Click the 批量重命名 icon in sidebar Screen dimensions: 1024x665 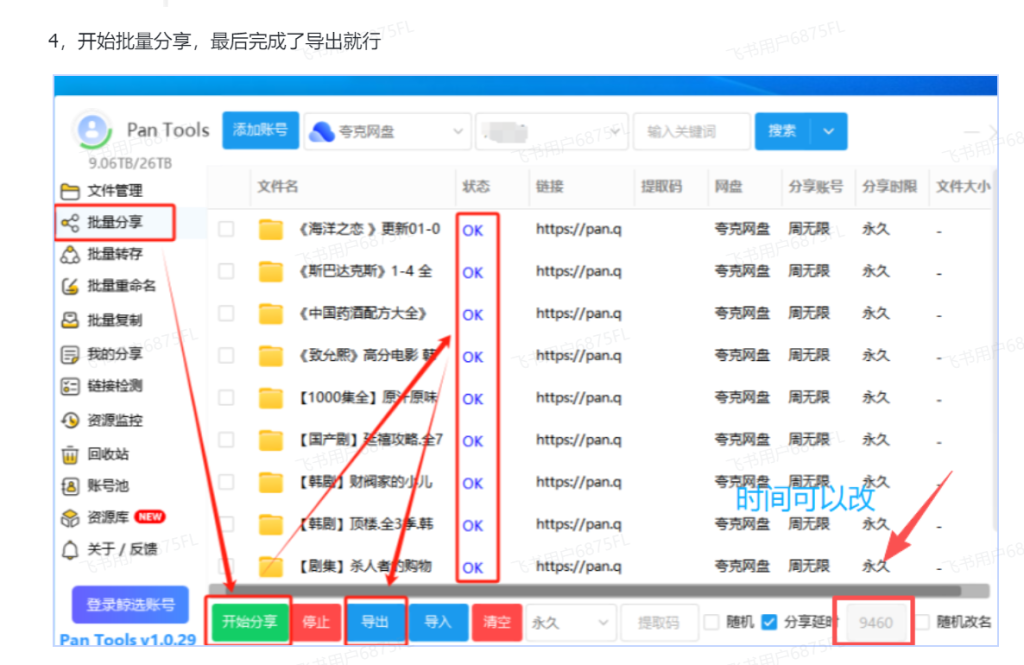70,287
